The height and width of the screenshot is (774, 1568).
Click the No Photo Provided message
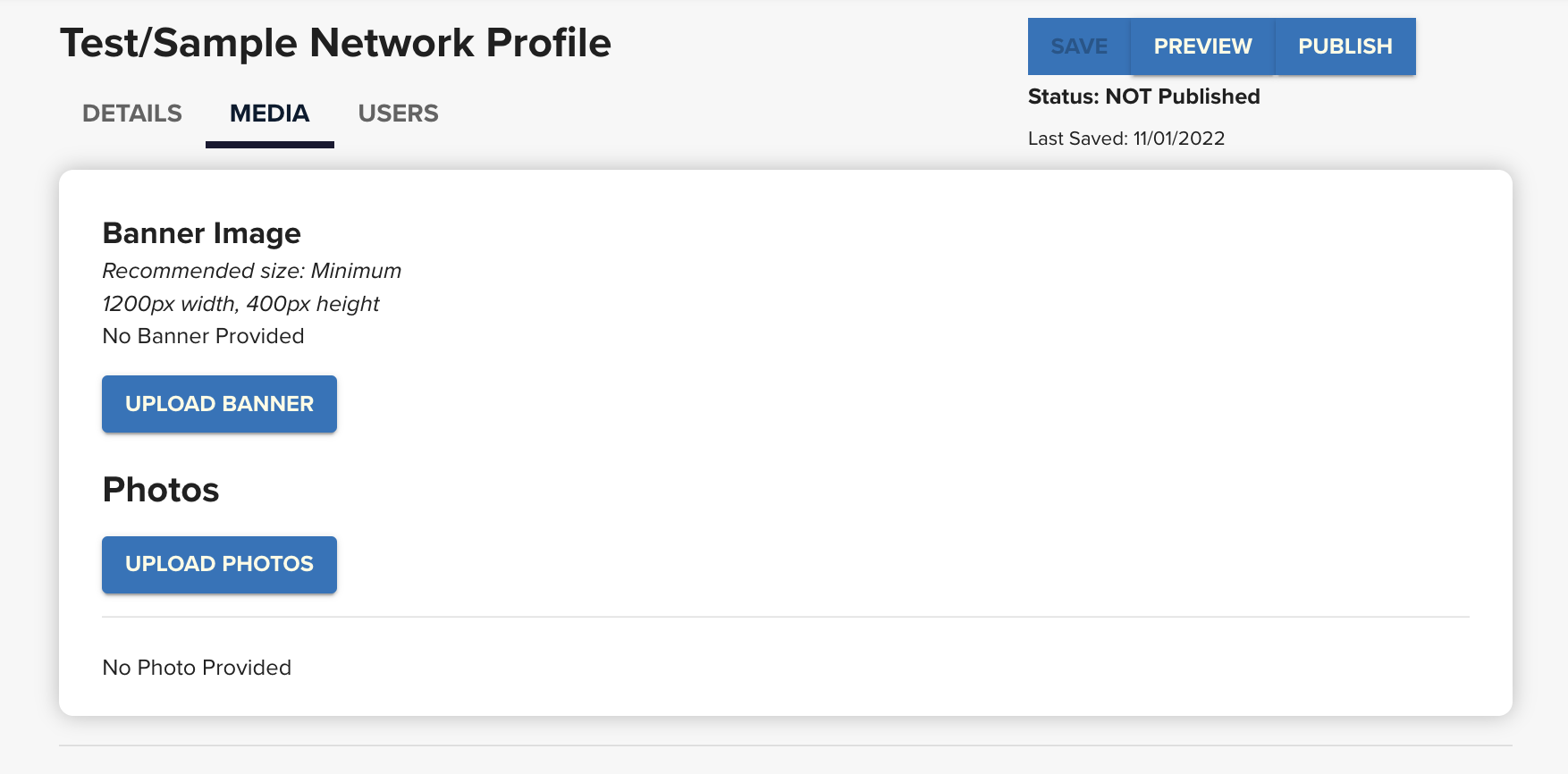point(197,668)
